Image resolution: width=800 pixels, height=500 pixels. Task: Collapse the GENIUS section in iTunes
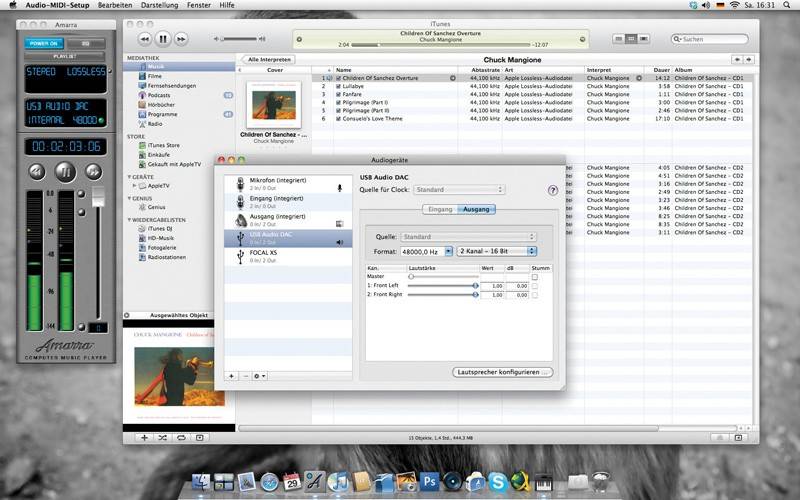[130, 198]
